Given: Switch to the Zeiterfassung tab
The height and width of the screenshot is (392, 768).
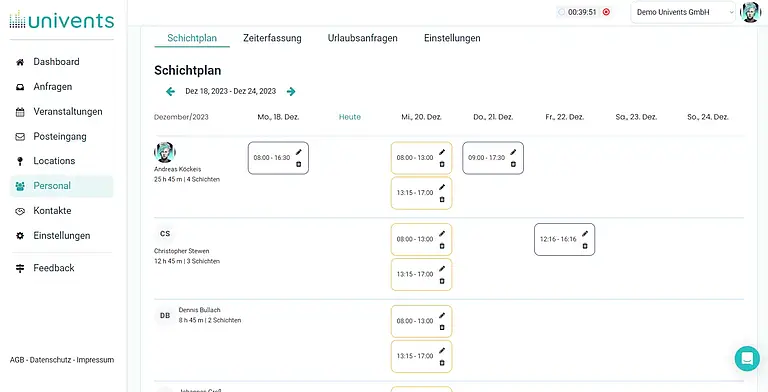Looking at the screenshot, I should click(272, 38).
